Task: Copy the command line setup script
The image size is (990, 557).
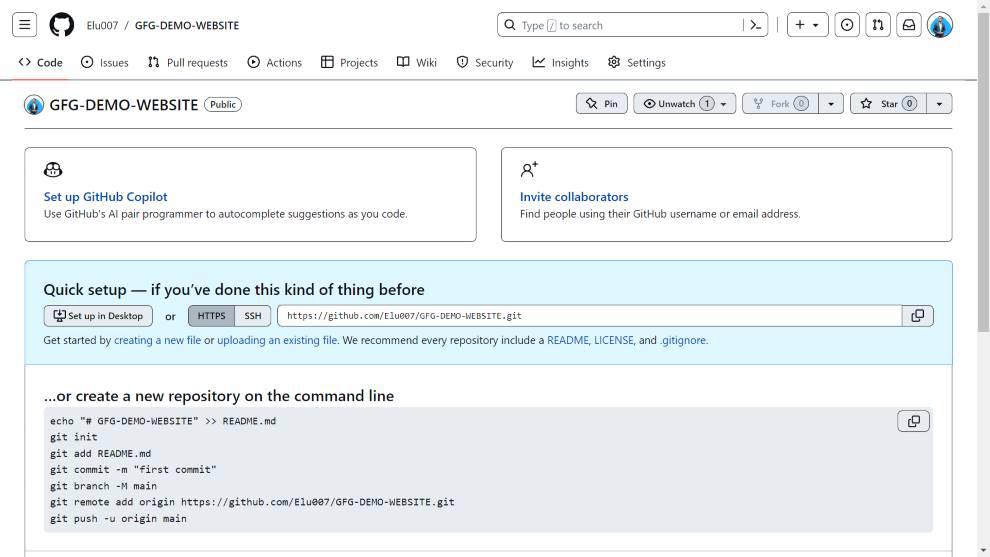Action: pyautogui.click(x=913, y=421)
